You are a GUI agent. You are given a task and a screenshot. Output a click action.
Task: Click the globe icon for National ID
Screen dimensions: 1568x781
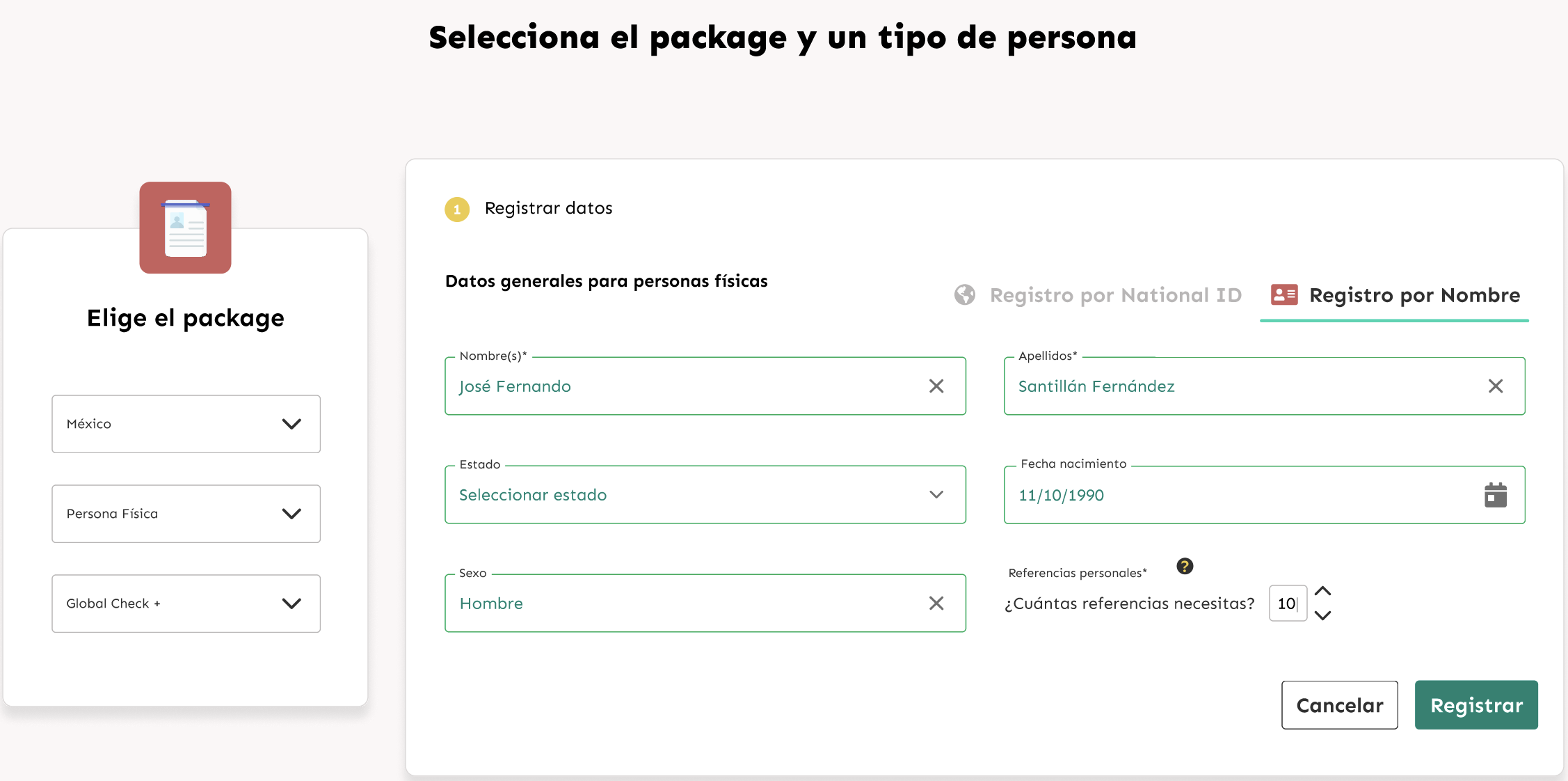pos(965,295)
